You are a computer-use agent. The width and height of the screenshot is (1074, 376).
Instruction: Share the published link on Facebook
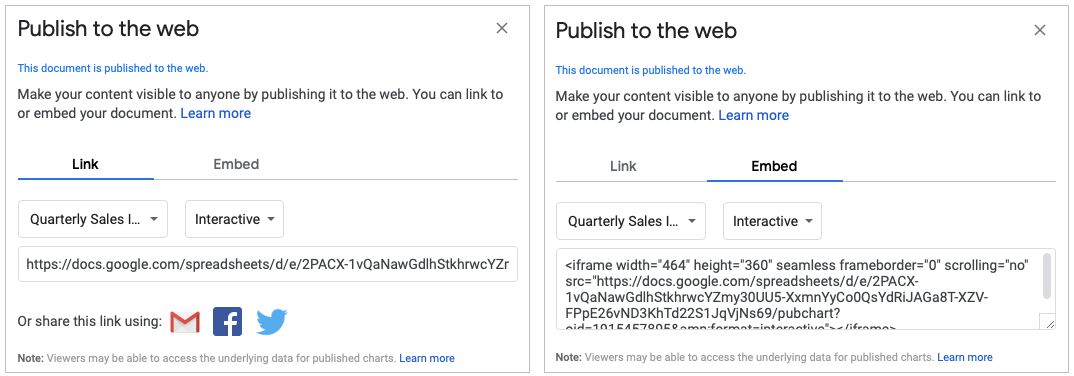pyautogui.click(x=227, y=321)
